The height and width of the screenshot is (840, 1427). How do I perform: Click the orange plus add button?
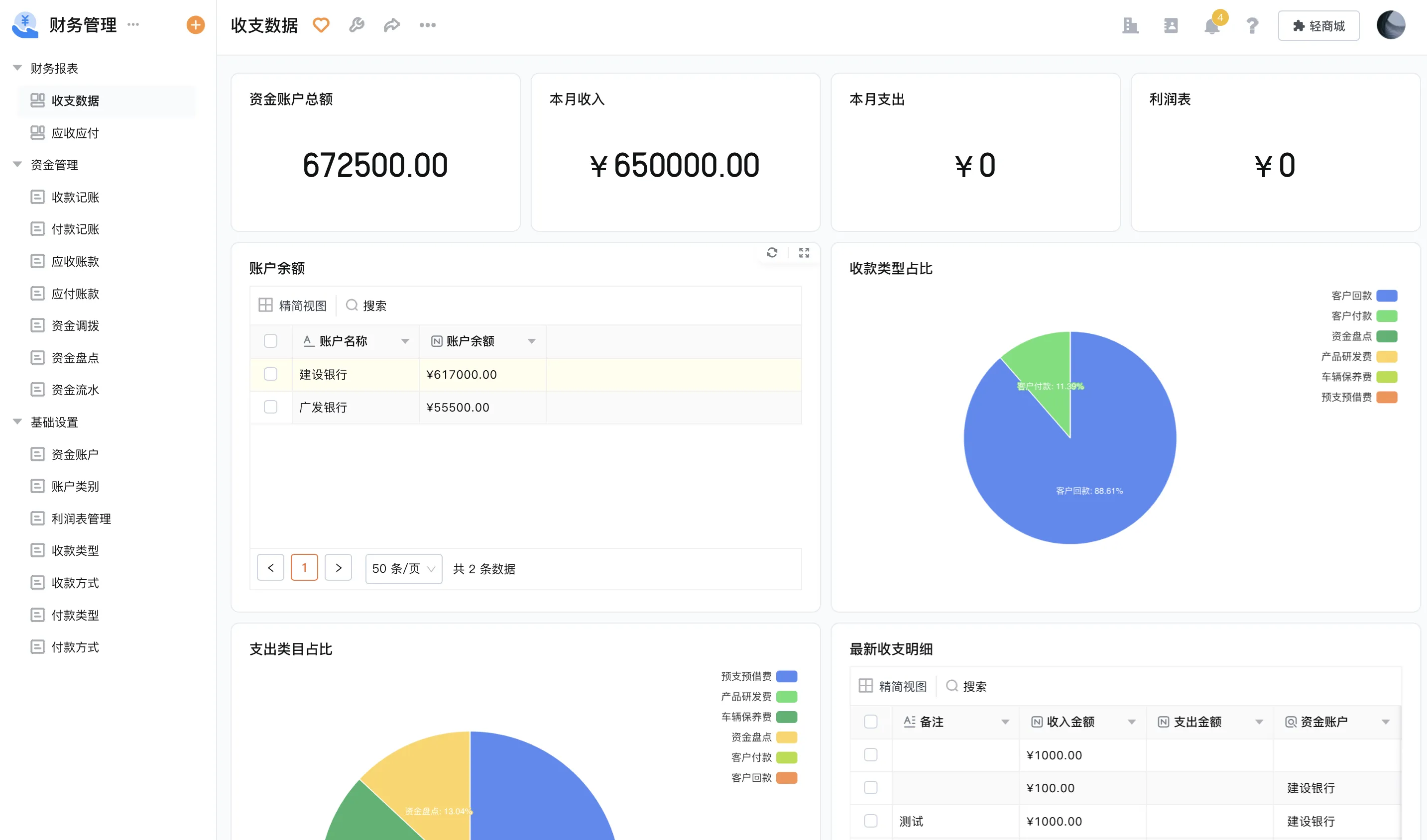[195, 25]
